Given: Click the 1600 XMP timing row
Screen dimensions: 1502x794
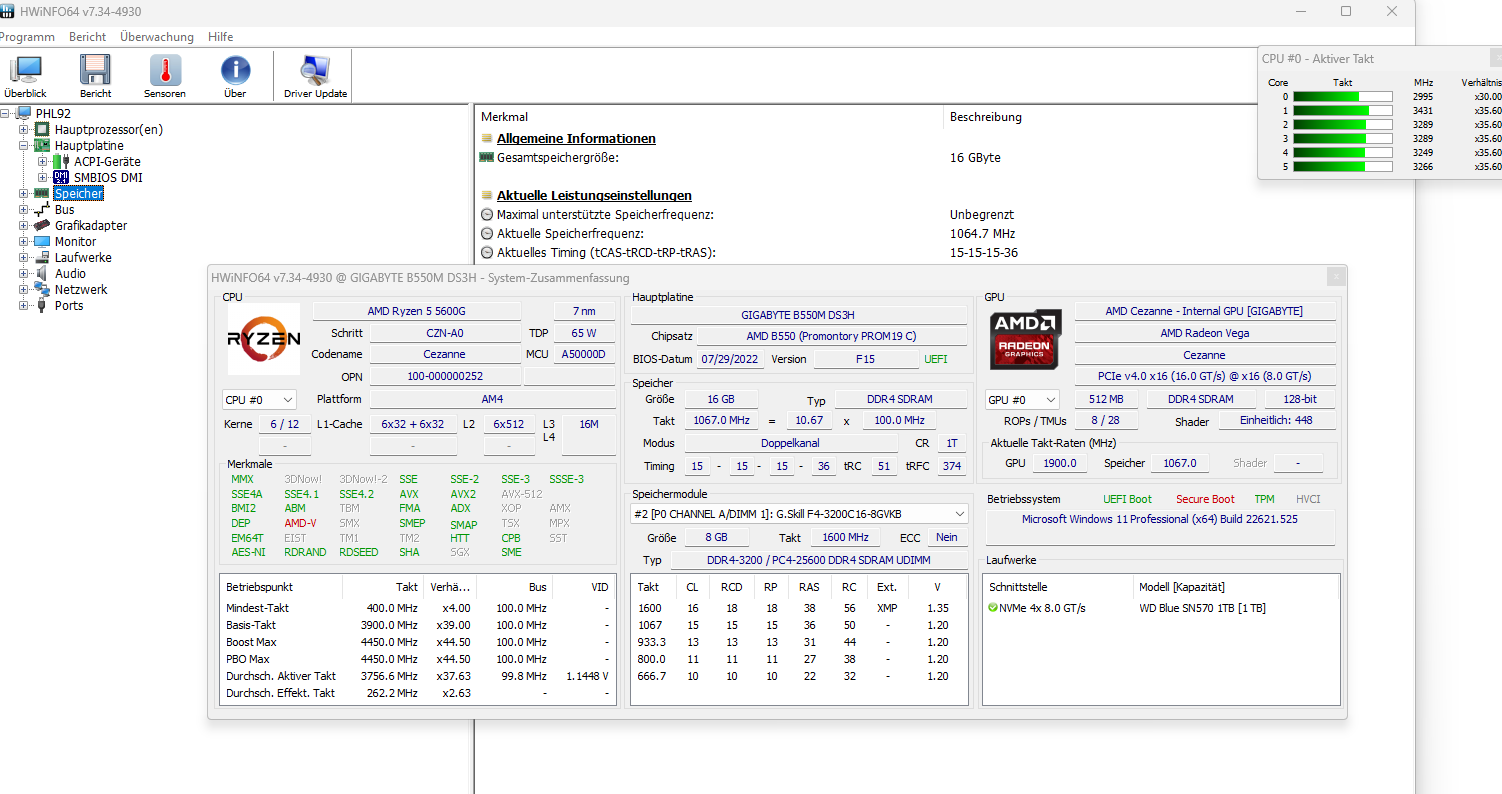Looking at the screenshot, I should (799, 608).
